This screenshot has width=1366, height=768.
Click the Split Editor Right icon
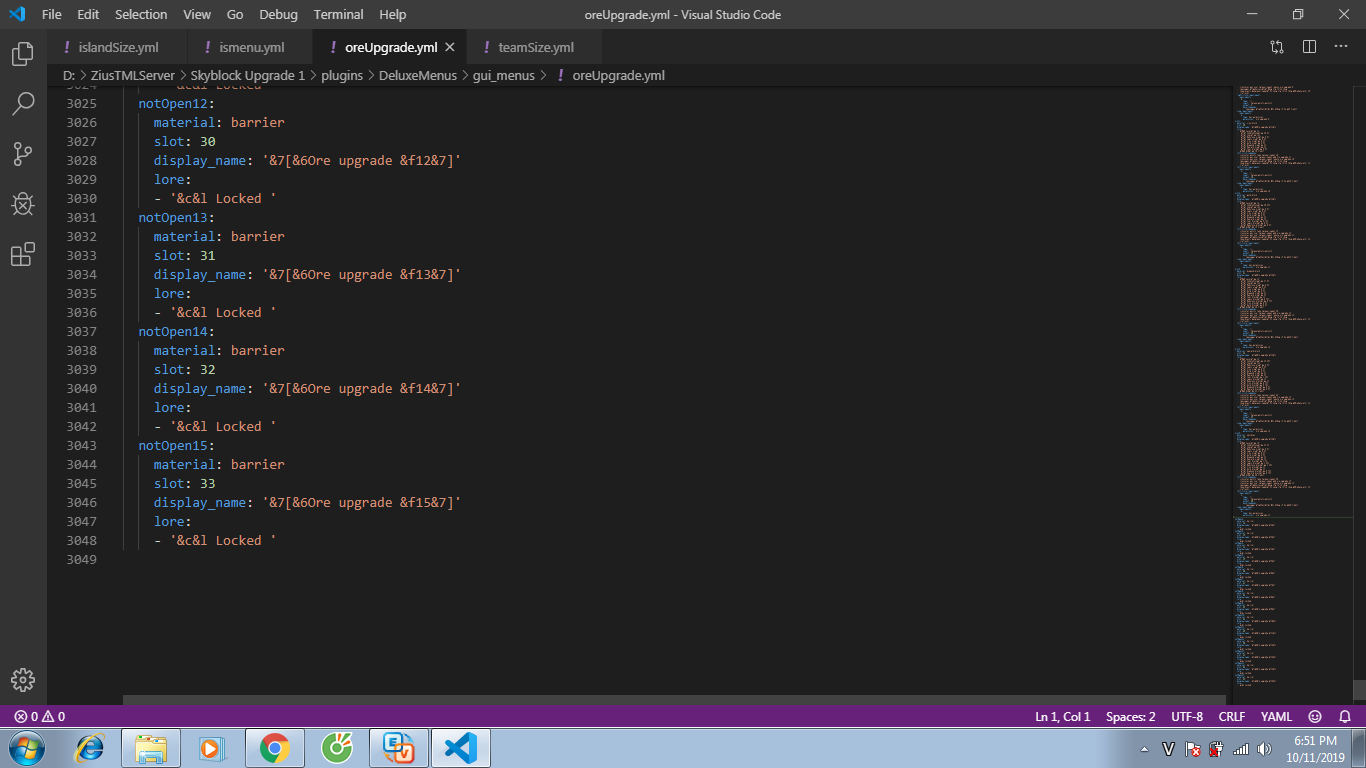[1309, 47]
